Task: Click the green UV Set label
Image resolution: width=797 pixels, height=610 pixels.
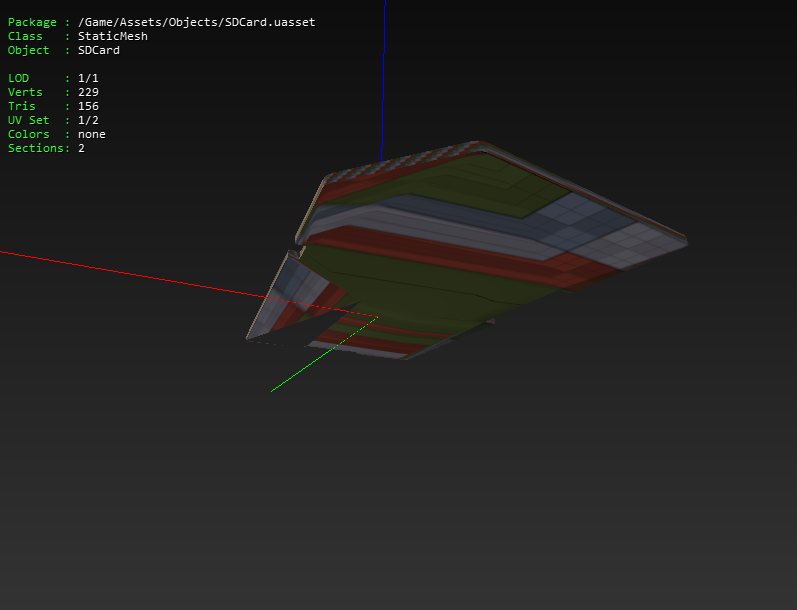Action: [28, 120]
